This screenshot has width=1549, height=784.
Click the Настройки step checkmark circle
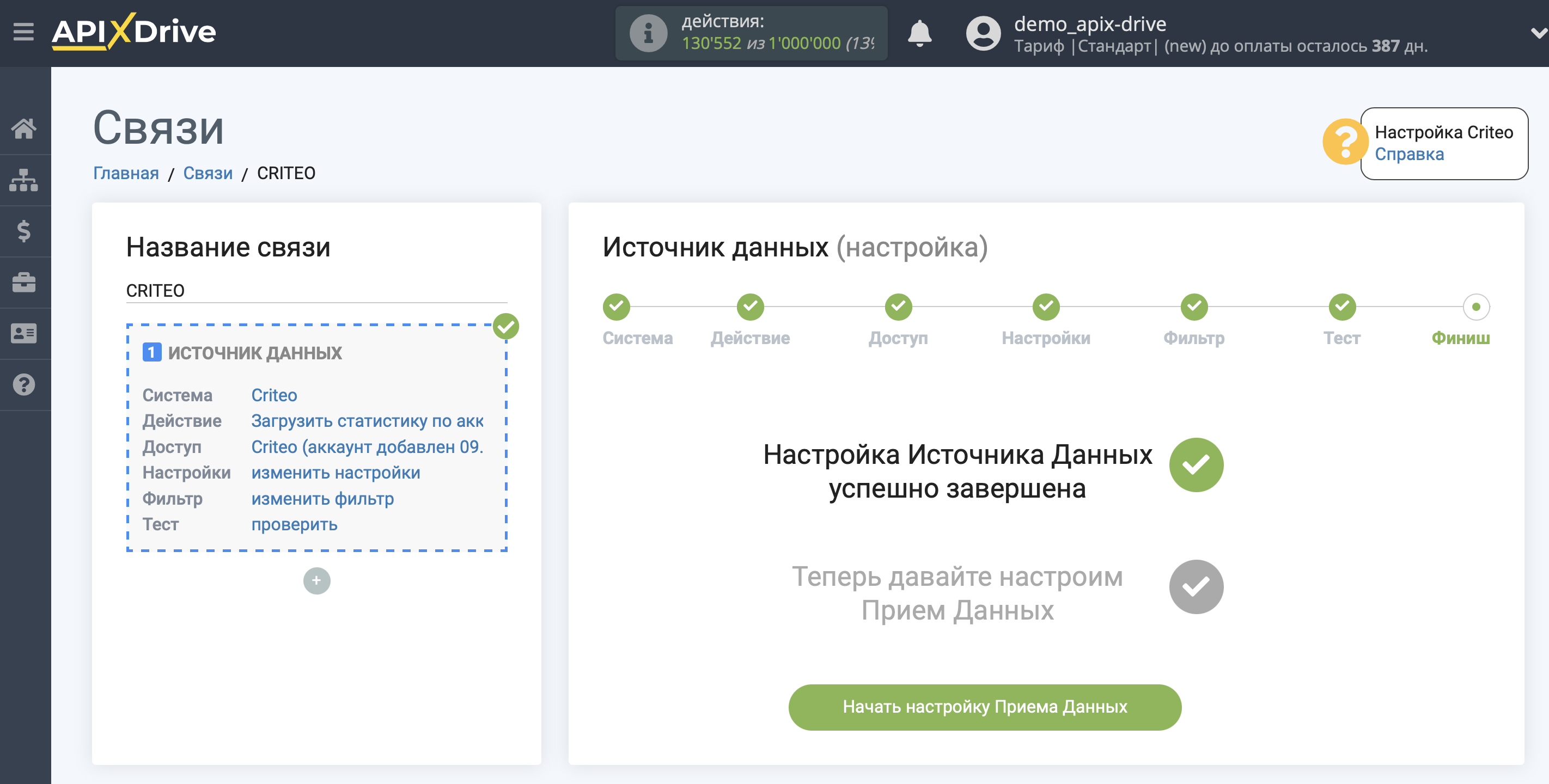(1046, 307)
